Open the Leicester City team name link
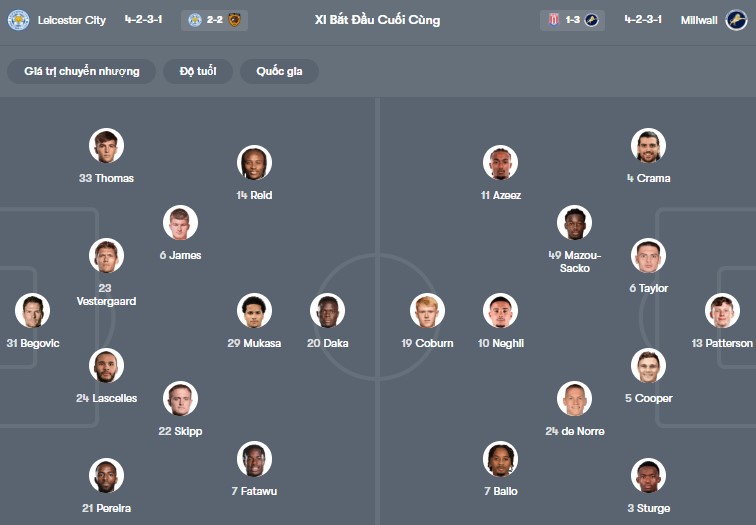The height and width of the screenshot is (525, 756). coord(72,20)
